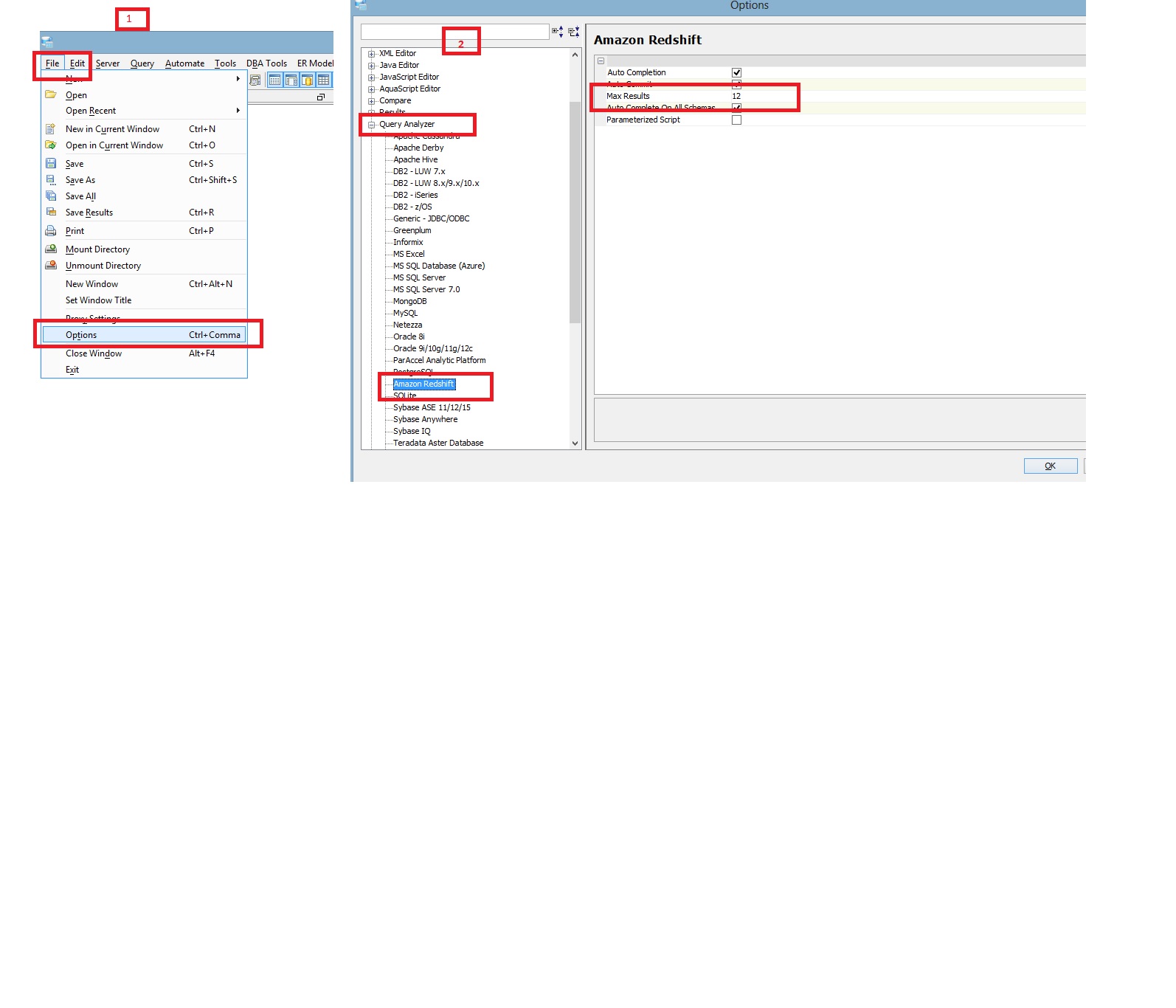Open the File menu
Image resolution: width=1176 pixels, height=1008 pixels.
coord(52,63)
